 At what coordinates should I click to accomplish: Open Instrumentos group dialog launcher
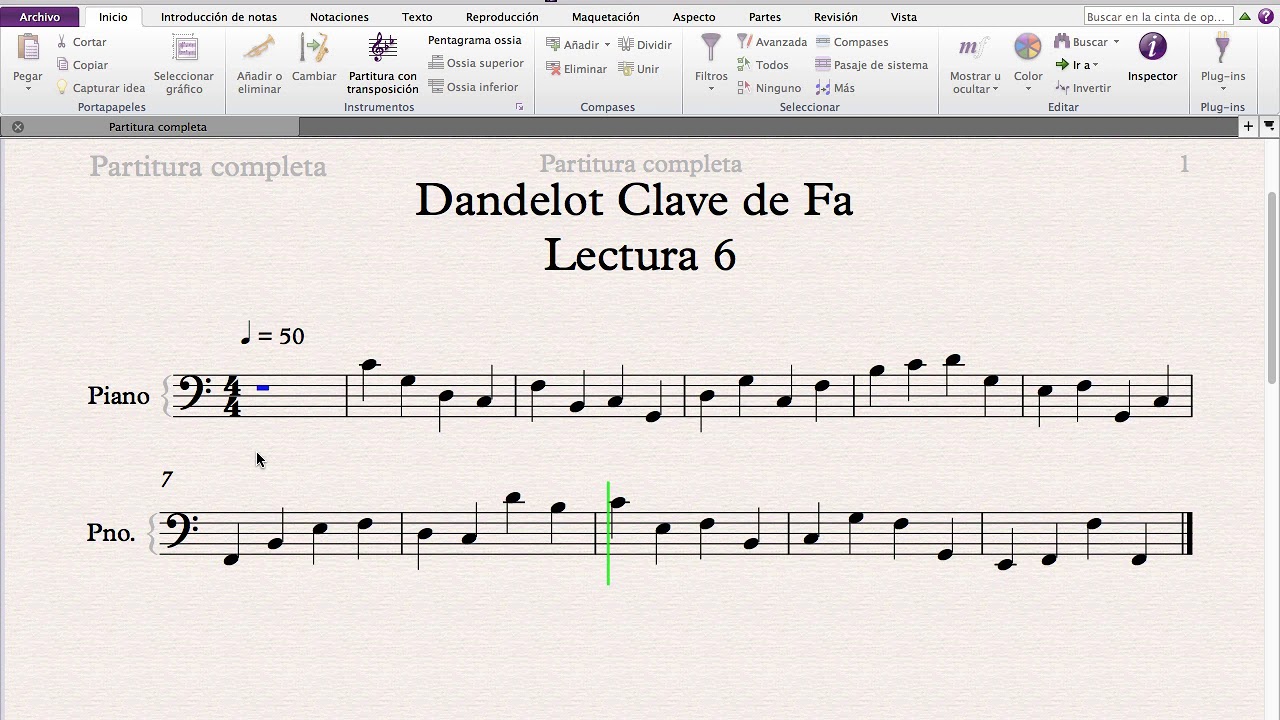[519, 107]
